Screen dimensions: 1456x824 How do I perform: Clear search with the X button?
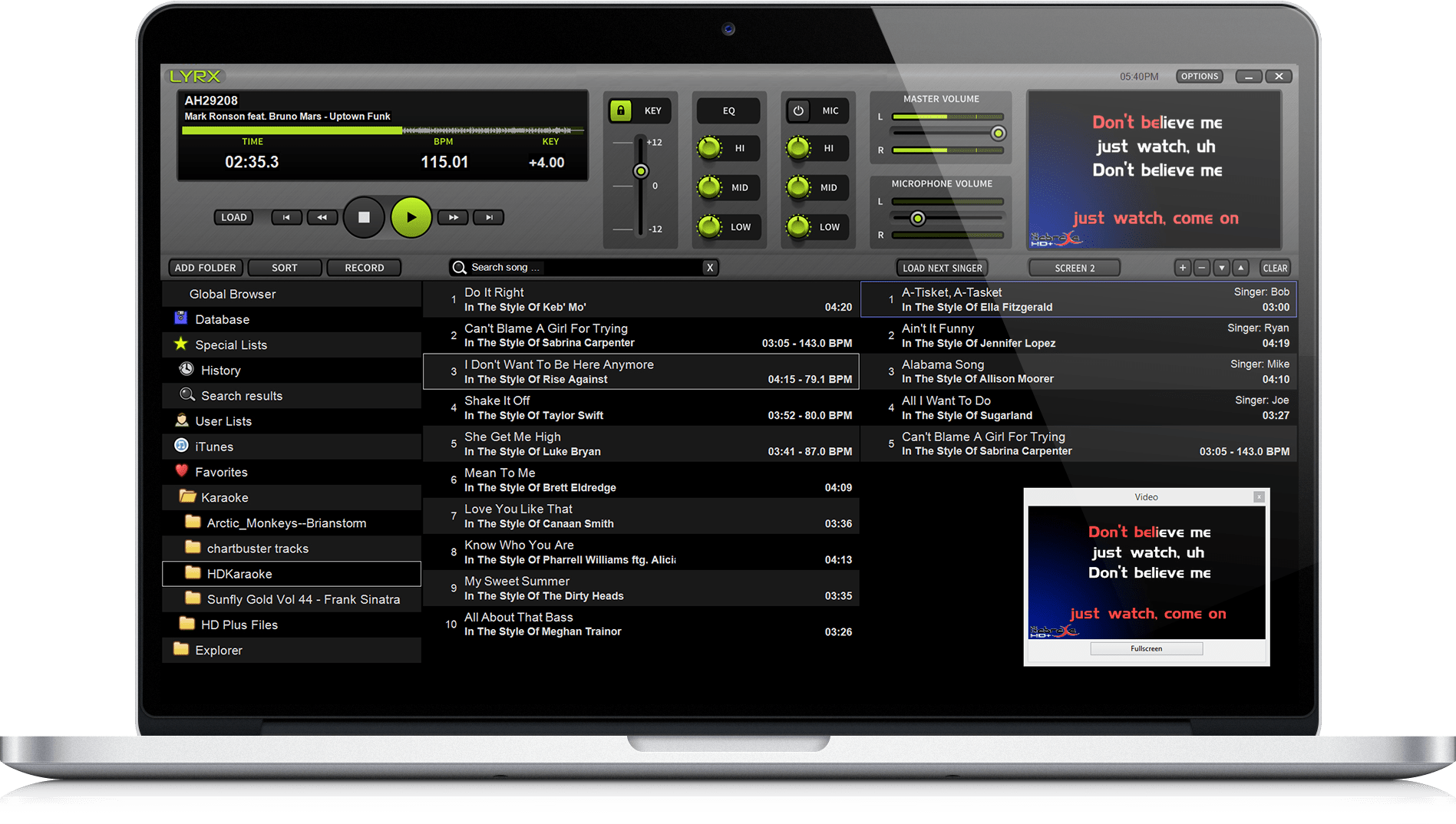(x=710, y=267)
